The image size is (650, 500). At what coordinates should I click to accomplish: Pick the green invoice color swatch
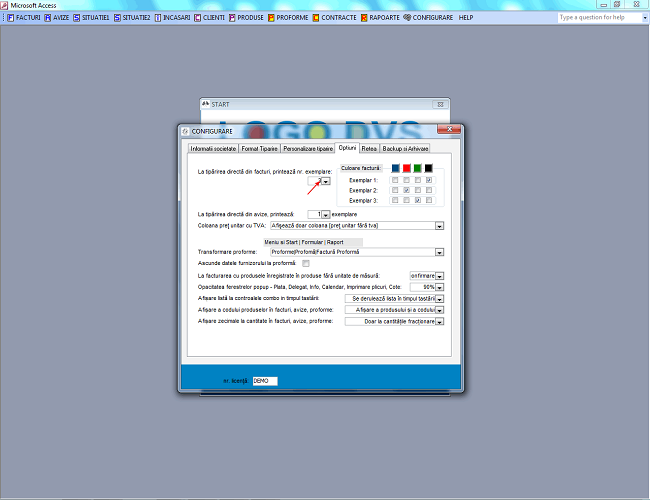[x=417, y=168]
